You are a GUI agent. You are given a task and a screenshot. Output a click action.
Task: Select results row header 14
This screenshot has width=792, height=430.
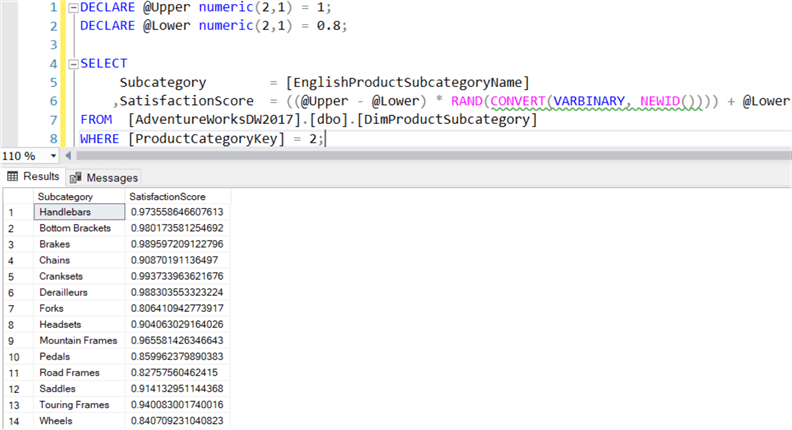click(x=18, y=421)
